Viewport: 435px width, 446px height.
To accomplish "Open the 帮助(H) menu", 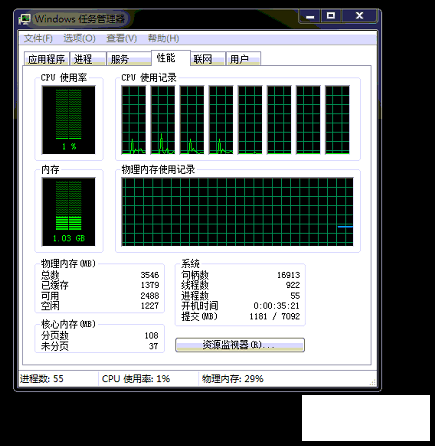I will 163,38.
